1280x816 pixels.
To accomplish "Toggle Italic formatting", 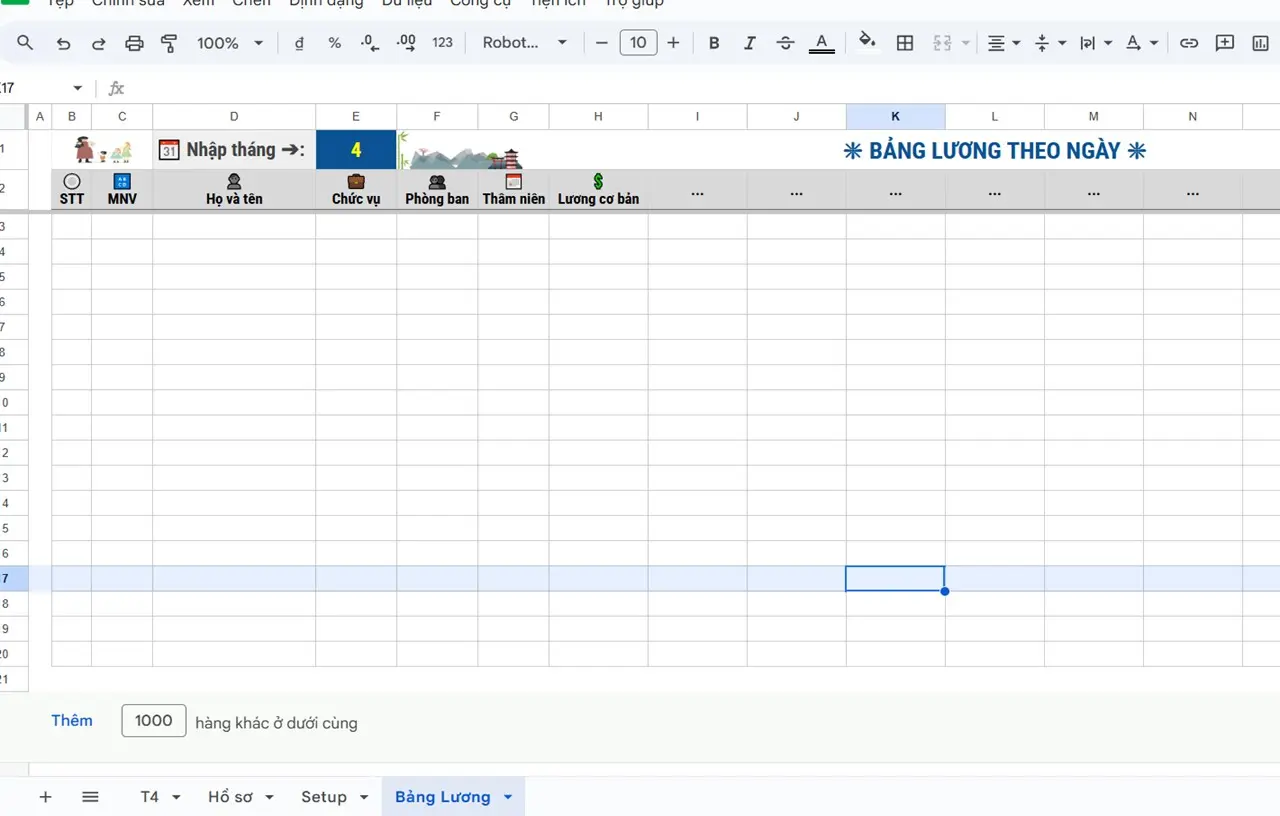I will click(x=749, y=43).
